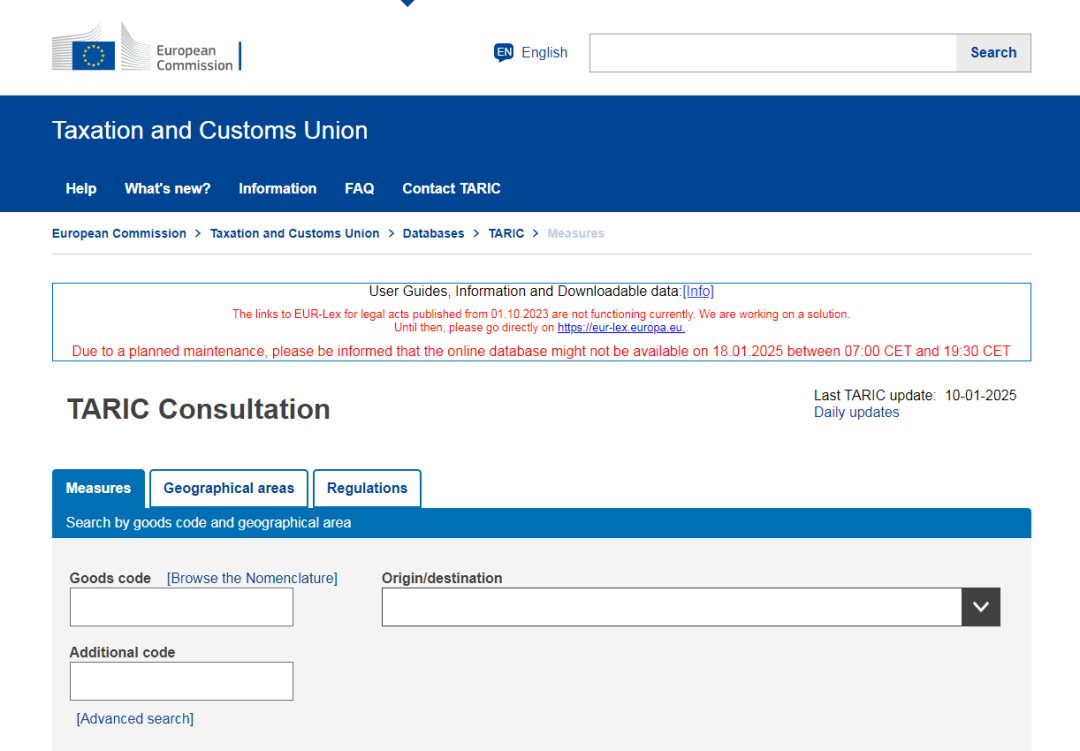Open the What's new? menu item

coord(167,189)
